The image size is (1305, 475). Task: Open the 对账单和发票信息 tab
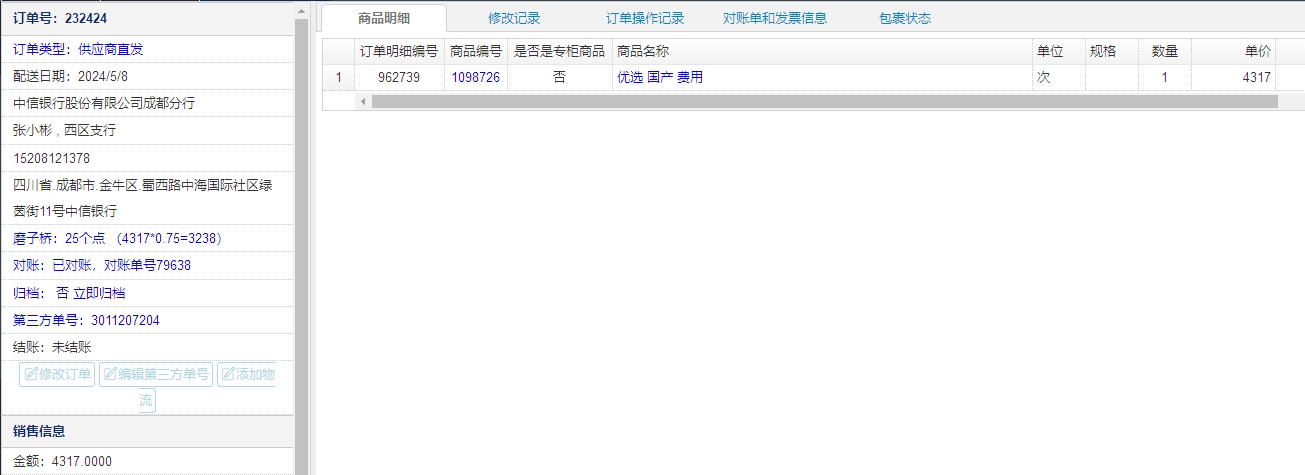[x=775, y=18]
